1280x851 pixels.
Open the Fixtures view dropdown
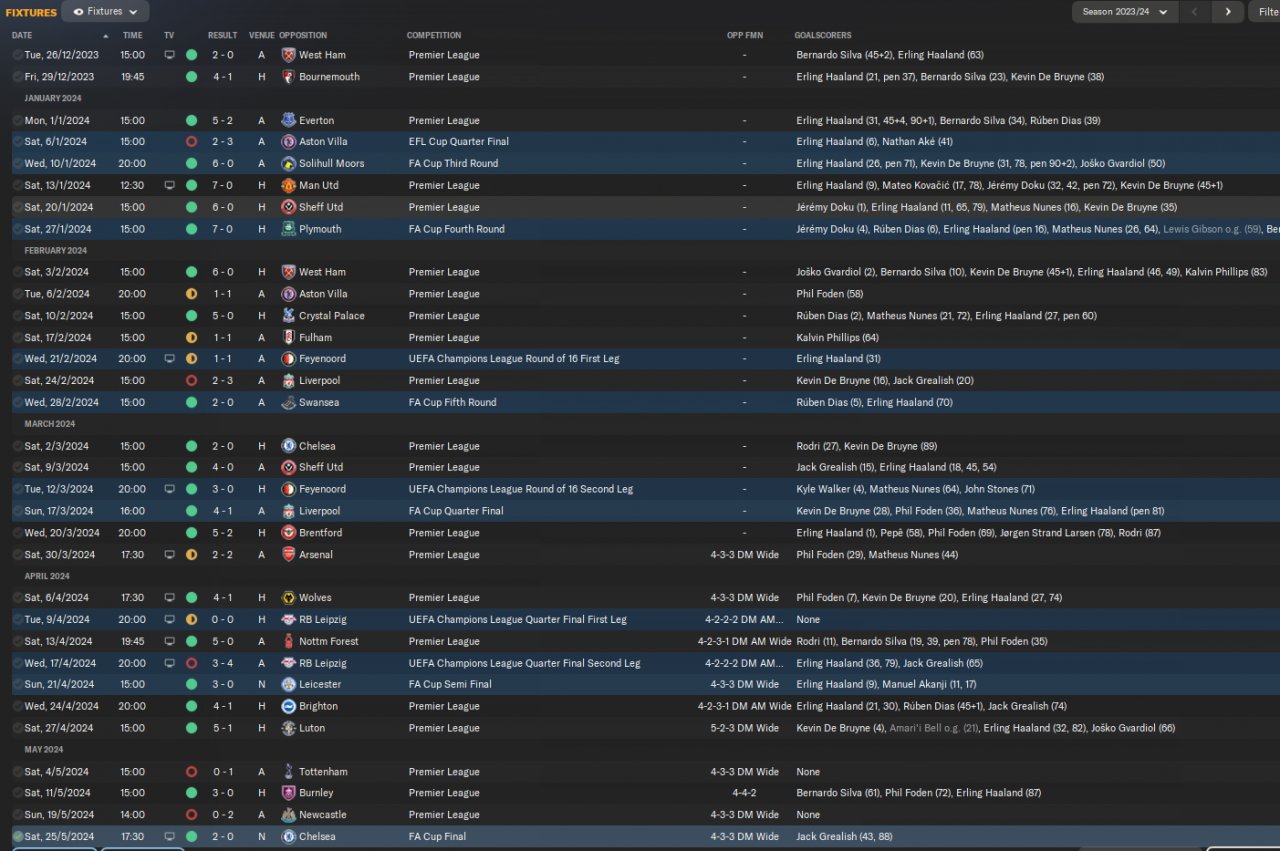click(x=105, y=12)
